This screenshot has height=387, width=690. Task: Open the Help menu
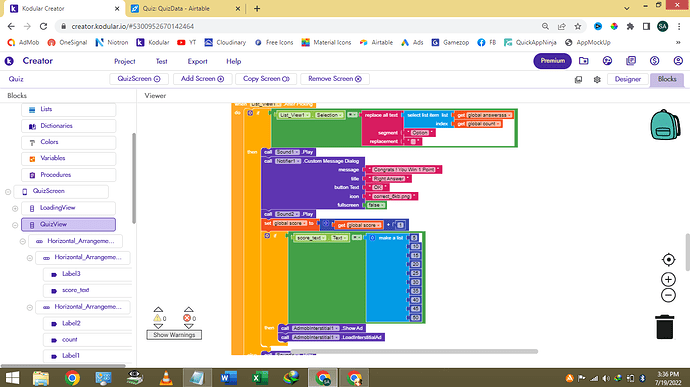point(234,61)
